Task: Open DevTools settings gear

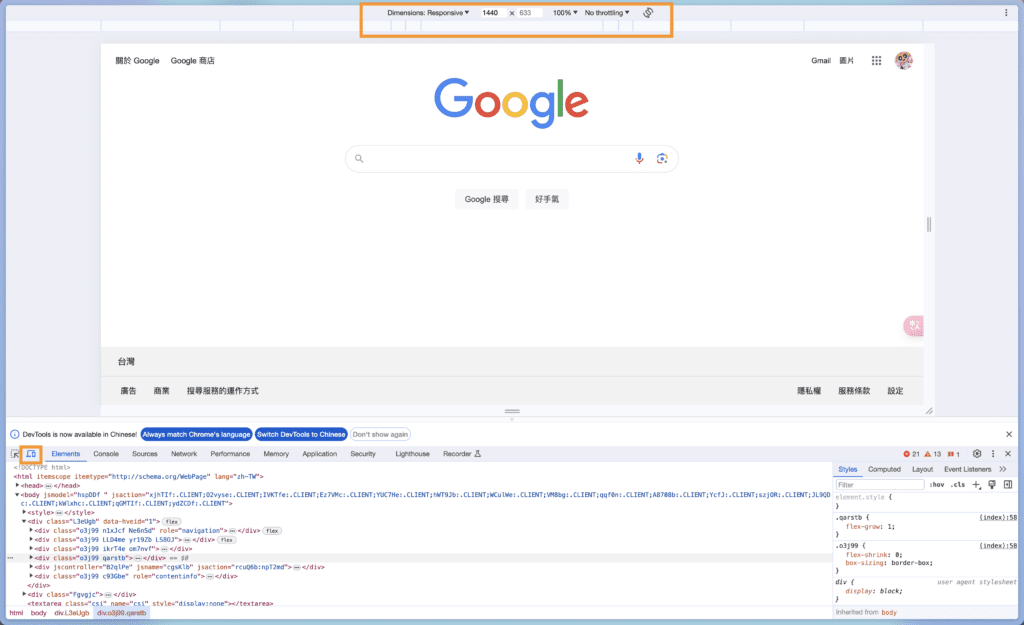Action: click(x=977, y=453)
